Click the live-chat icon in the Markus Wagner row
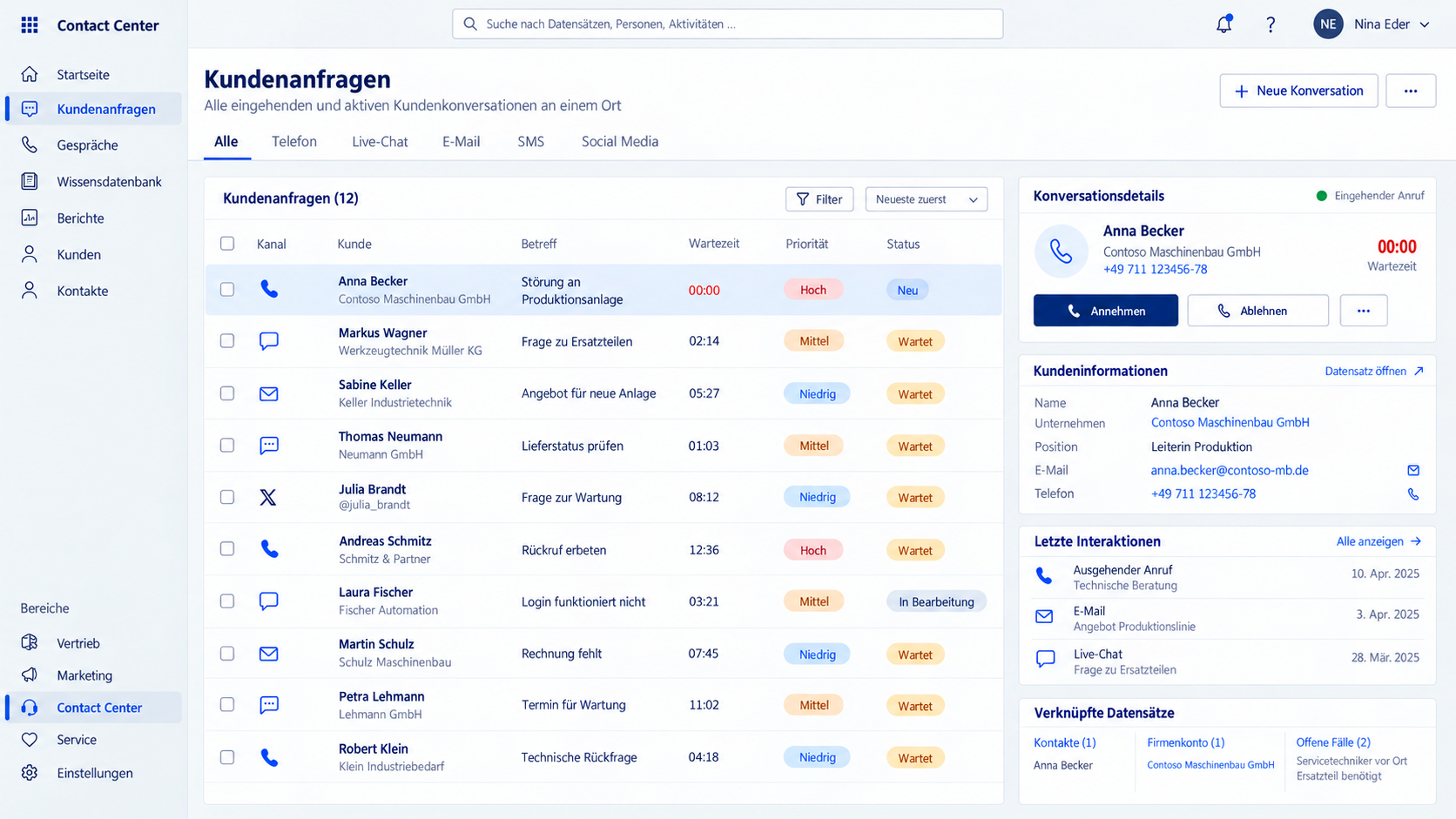The height and width of the screenshot is (819, 1456). pos(269,341)
